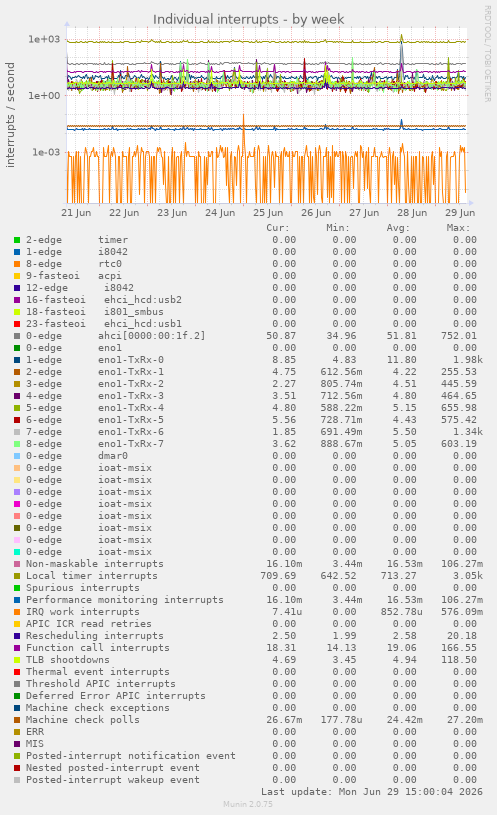497x815 pixels.
Task: Click the '752.01' max value for ahci
Action: click(459, 336)
